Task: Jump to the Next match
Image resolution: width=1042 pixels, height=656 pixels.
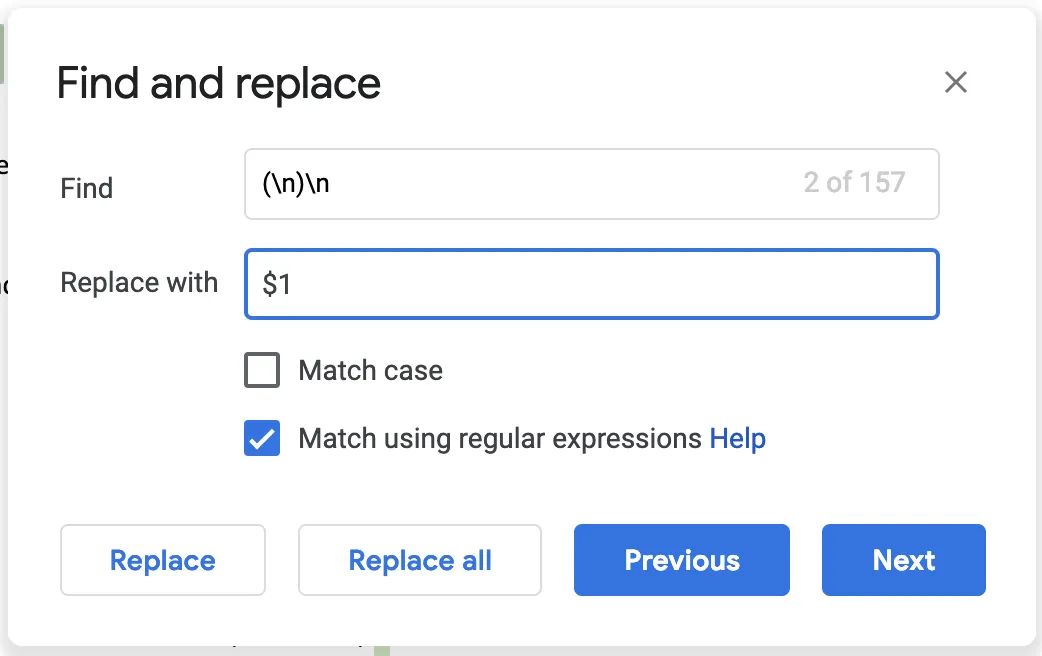Action: pos(904,560)
